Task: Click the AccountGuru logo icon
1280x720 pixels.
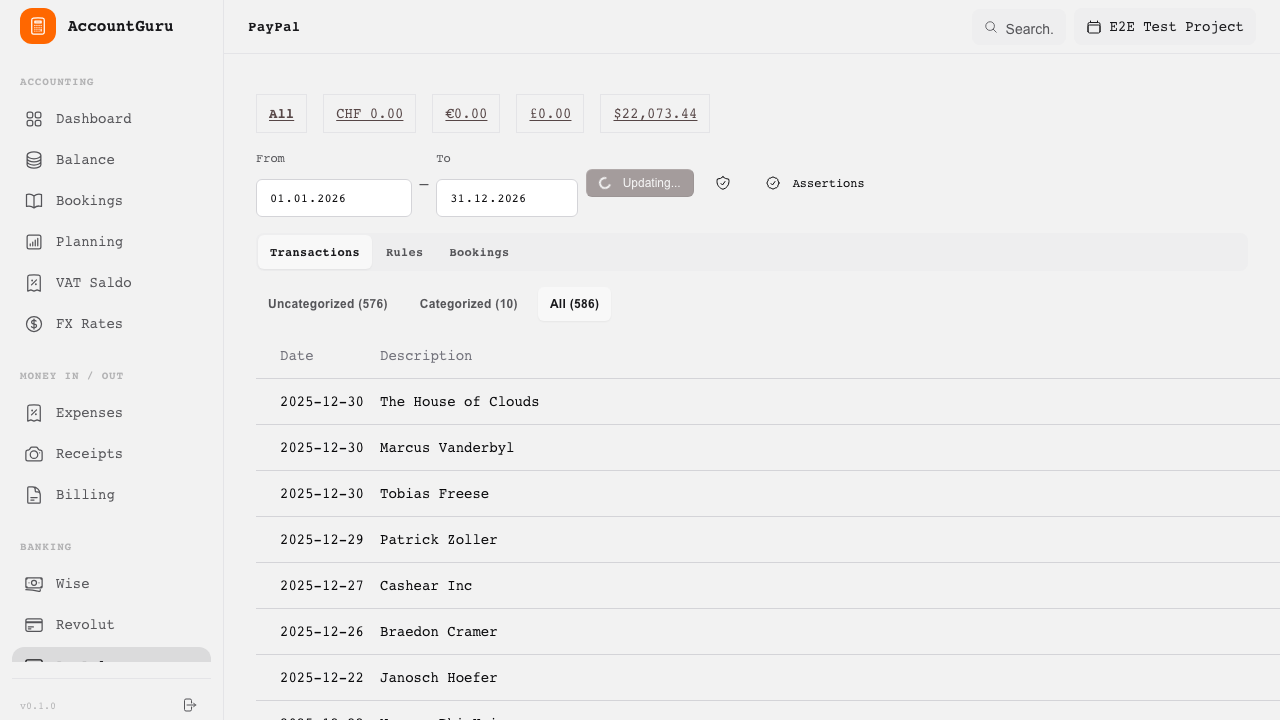Action: 38,26
